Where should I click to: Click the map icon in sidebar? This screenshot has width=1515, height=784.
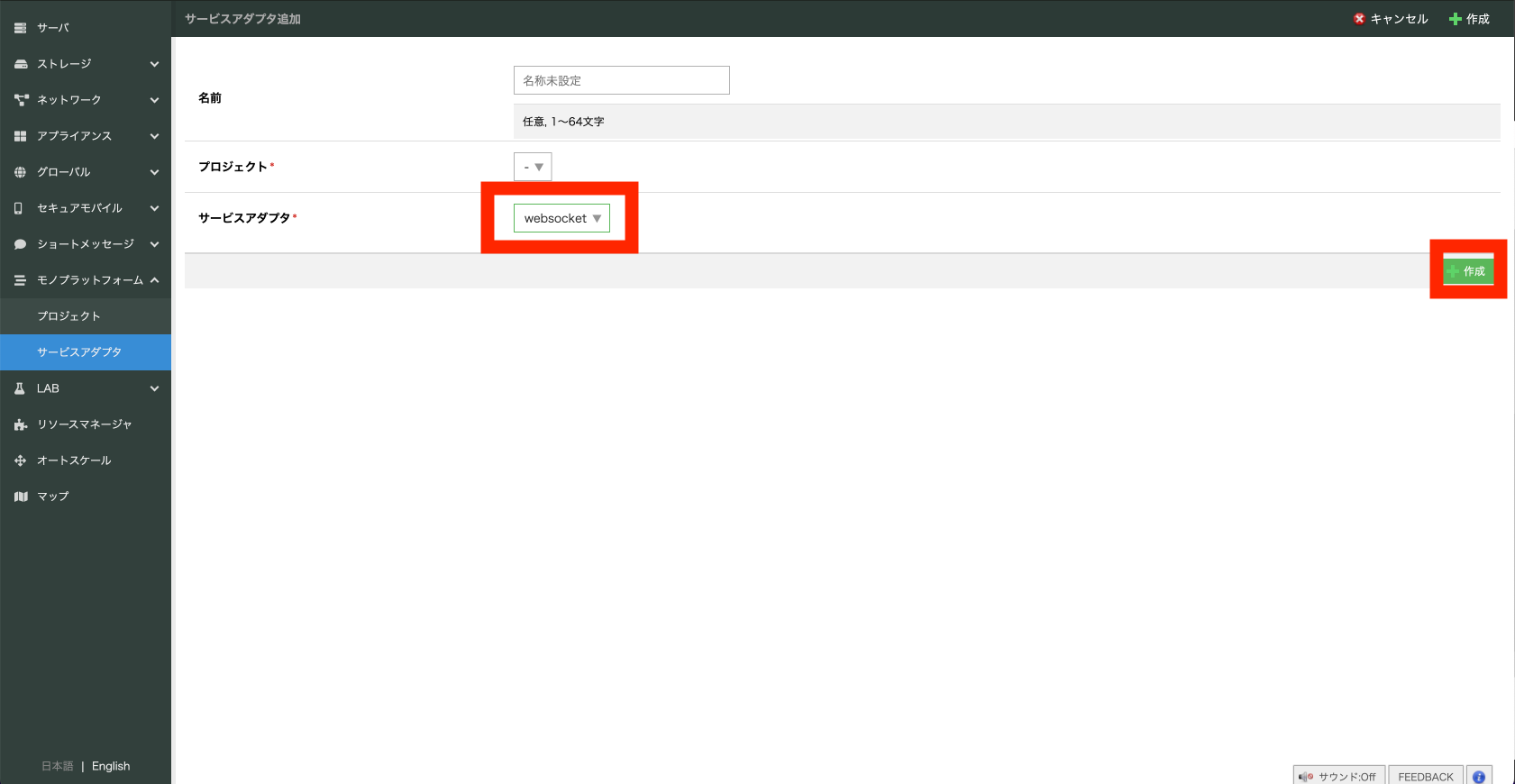pos(20,497)
